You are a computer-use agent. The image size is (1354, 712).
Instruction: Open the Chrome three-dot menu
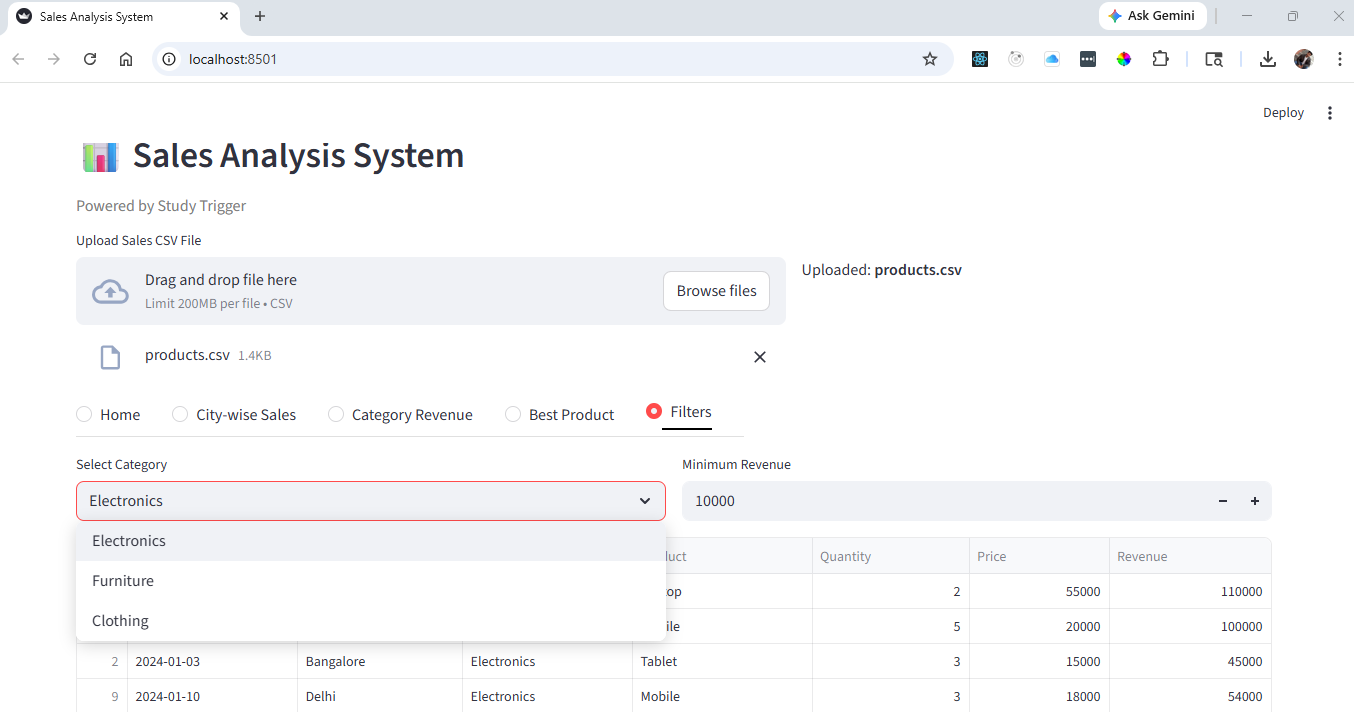[x=1340, y=59]
